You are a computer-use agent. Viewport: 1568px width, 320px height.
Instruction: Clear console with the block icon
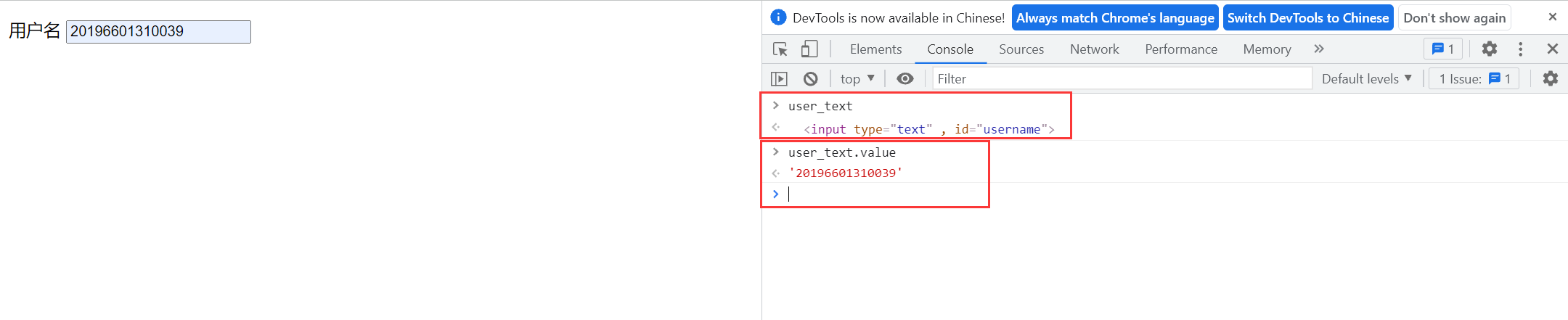[x=811, y=78]
